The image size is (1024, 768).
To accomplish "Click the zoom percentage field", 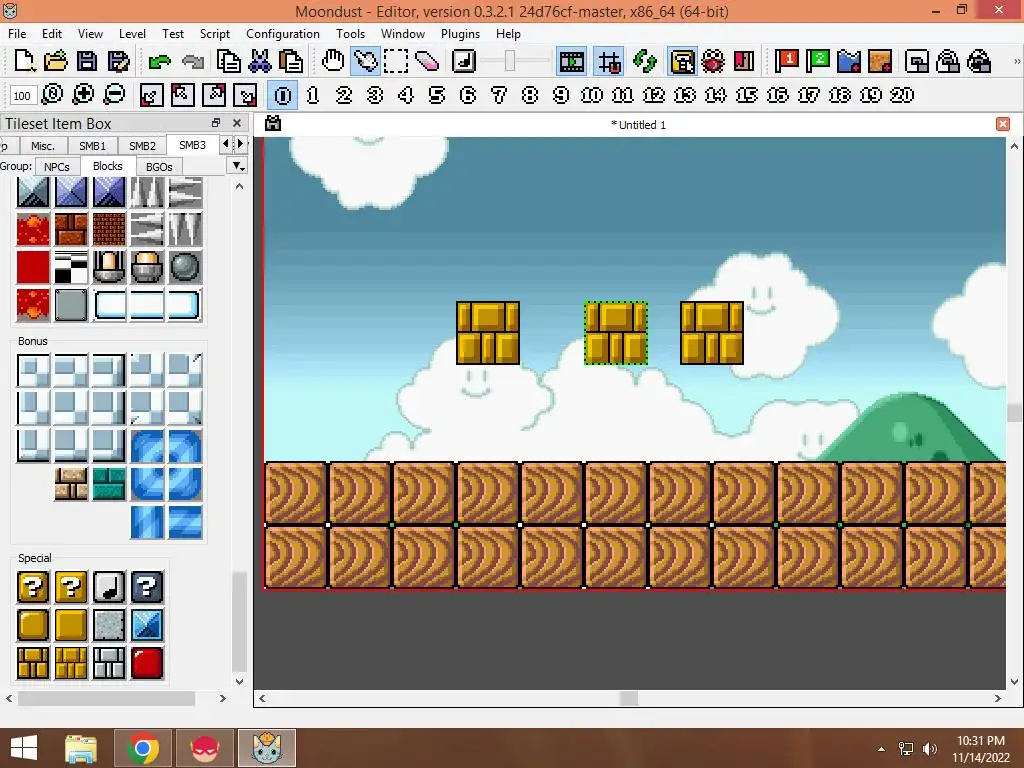I will (22, 96).
